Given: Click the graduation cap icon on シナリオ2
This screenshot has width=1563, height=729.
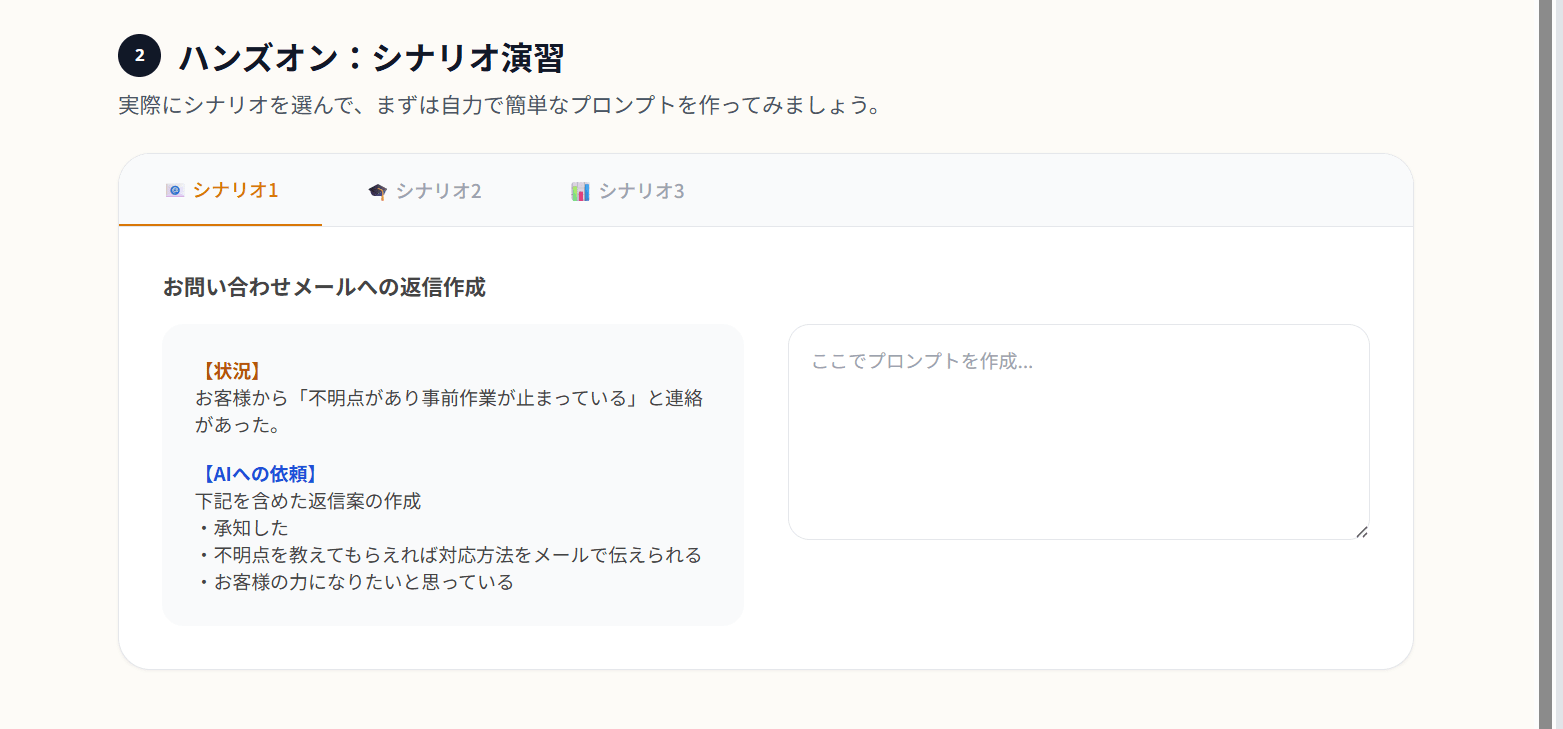Looking at the screenshot, I should coord(377,191).
